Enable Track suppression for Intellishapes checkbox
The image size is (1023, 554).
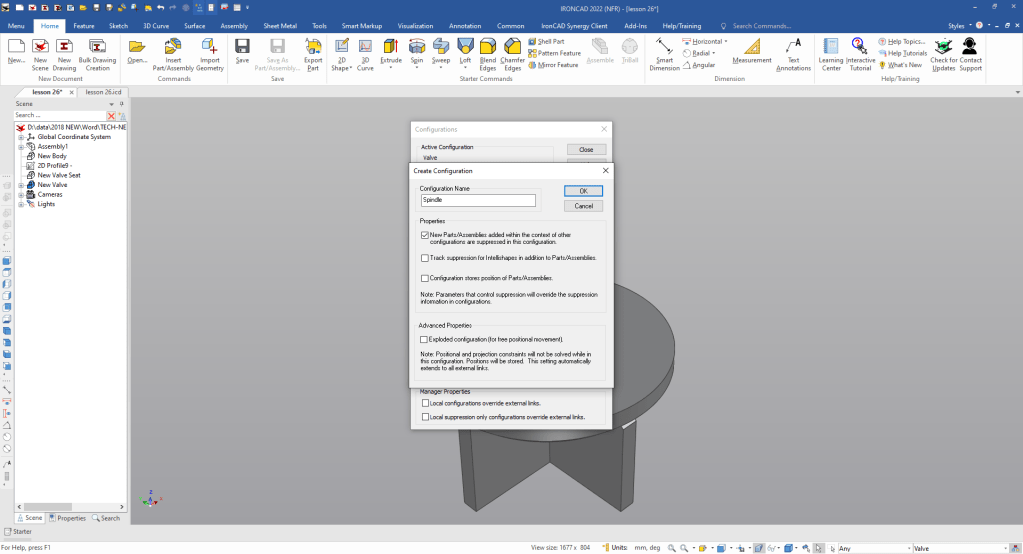[425, 258]
